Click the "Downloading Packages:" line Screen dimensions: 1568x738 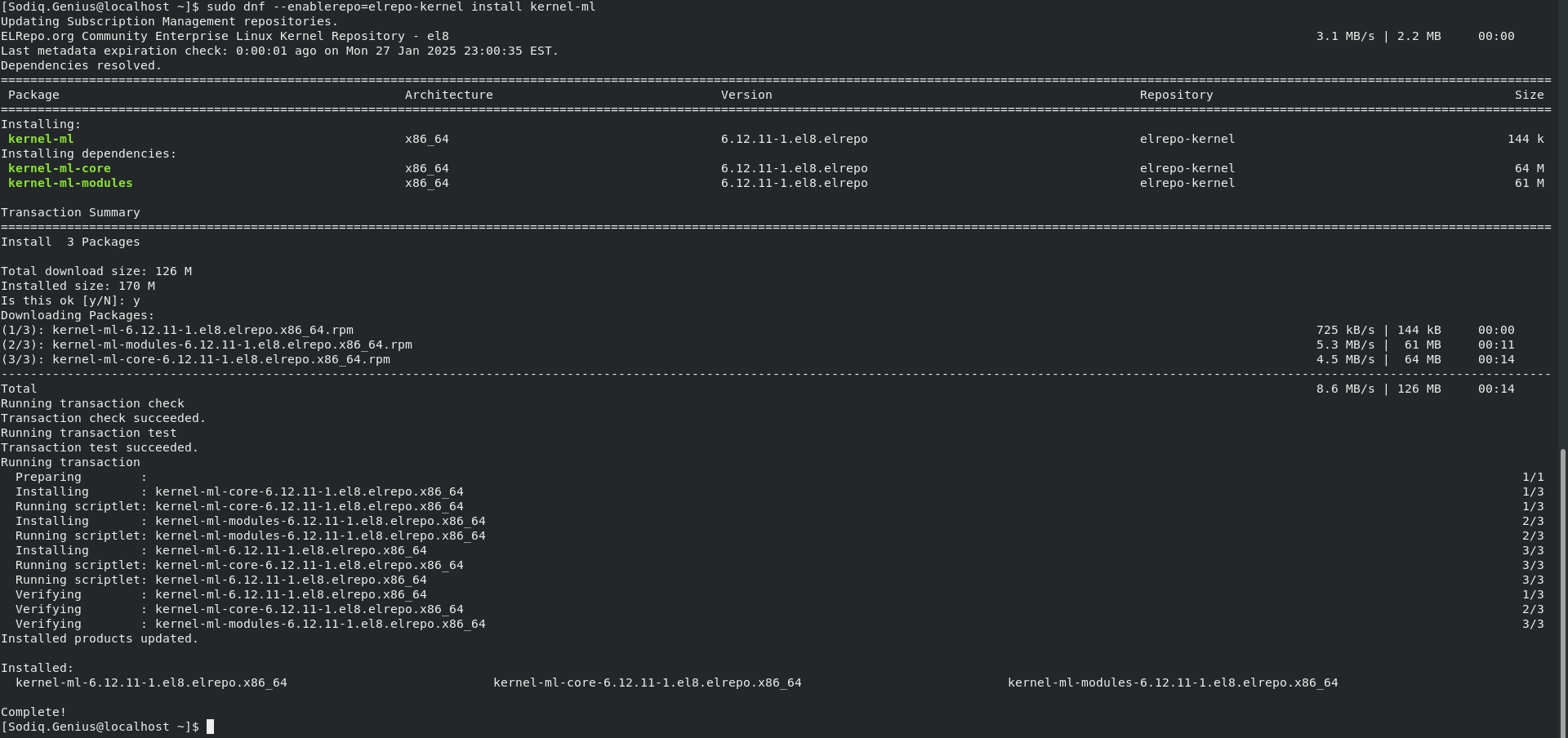pyautogui.click(x=78, y=315)
